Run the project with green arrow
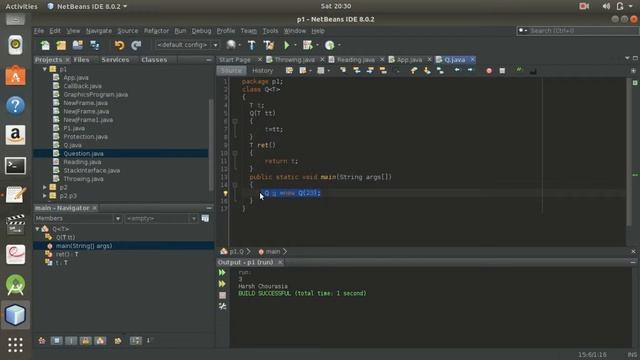 [287, 45]
